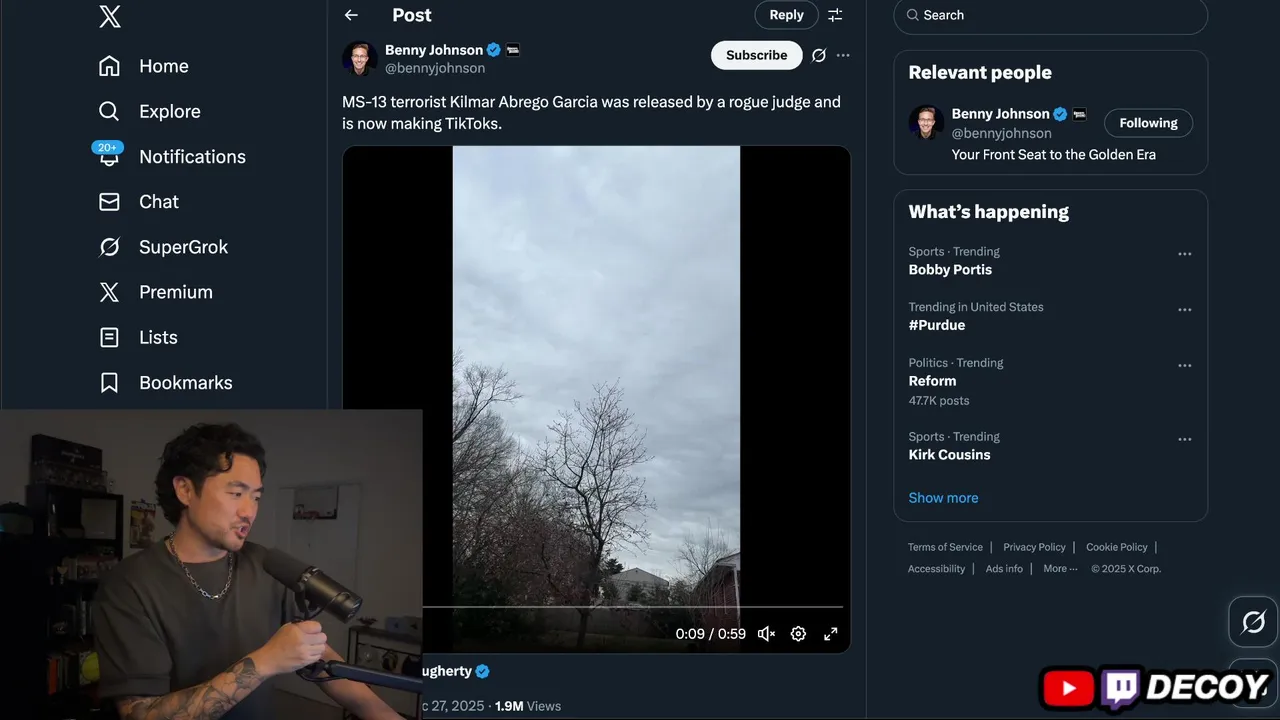The image size is (1280, 720).
Task: Open the floating Grok button
Action: pyautogui.click(x=1253, y=622)
